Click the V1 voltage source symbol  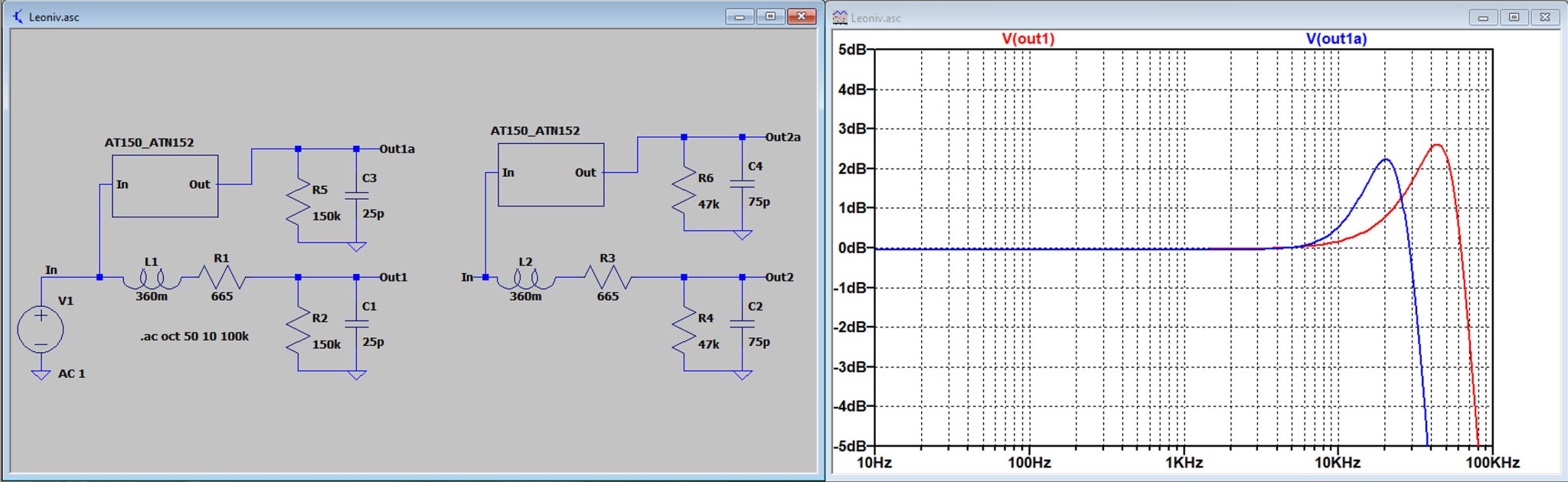pos(41,329)
